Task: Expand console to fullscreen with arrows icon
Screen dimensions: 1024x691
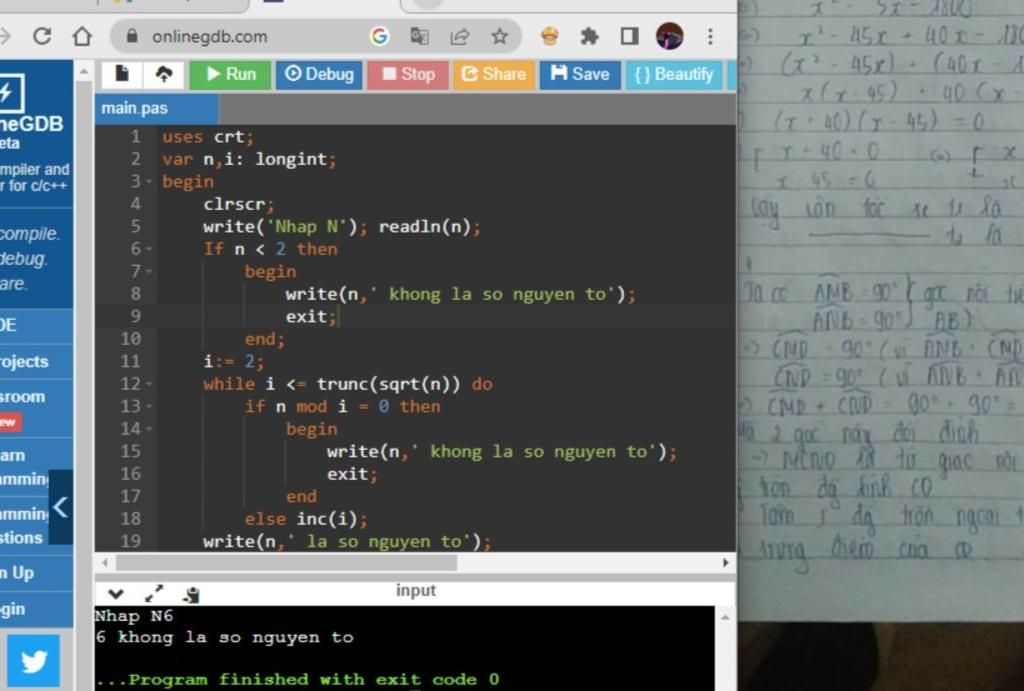Action: pos(154,594)
